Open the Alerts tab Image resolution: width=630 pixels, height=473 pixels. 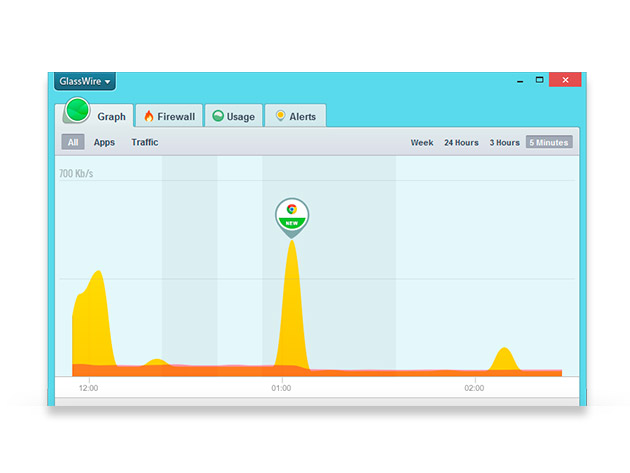coord(295,116)
